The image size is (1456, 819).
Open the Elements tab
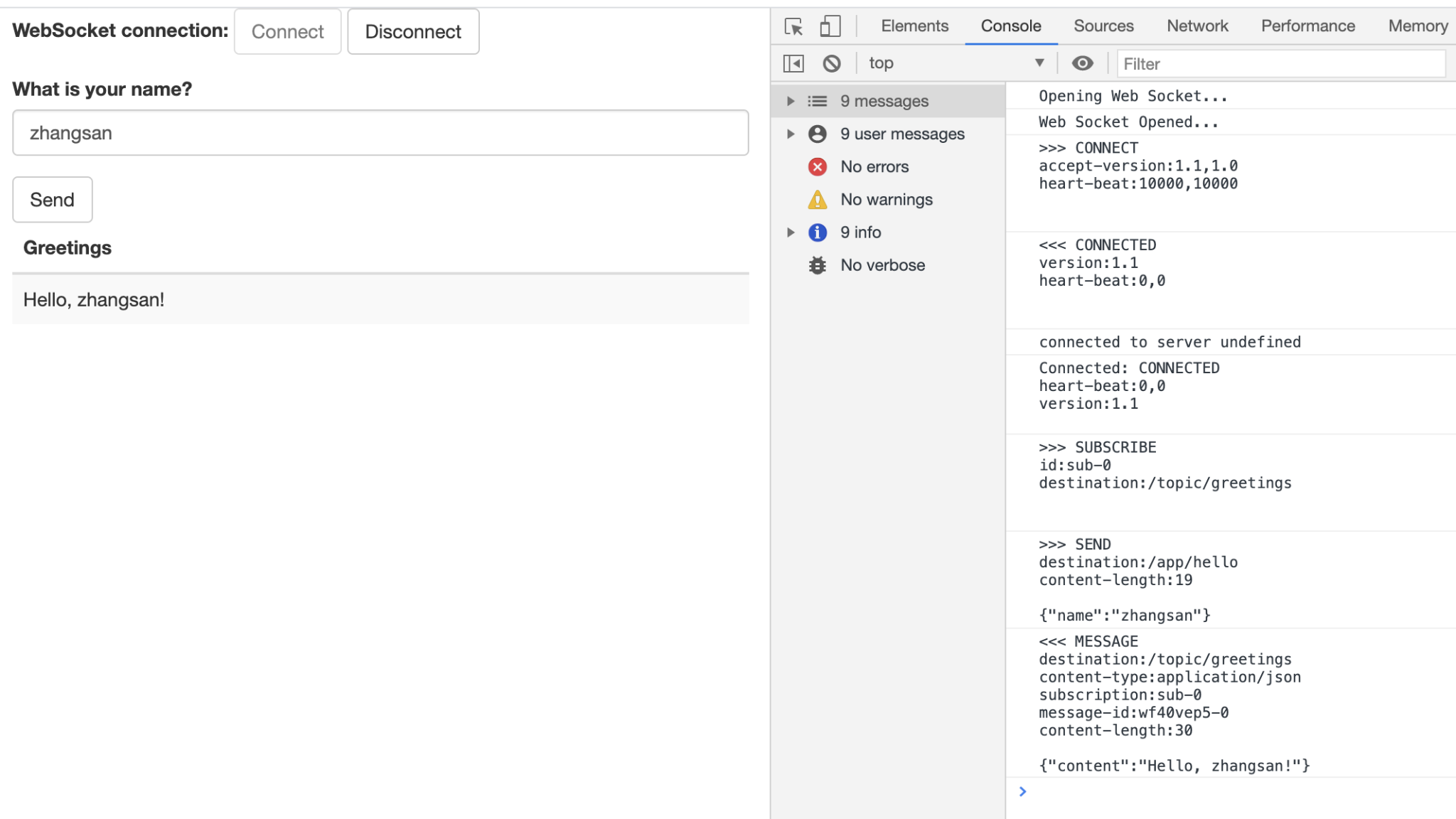[914, 26]
